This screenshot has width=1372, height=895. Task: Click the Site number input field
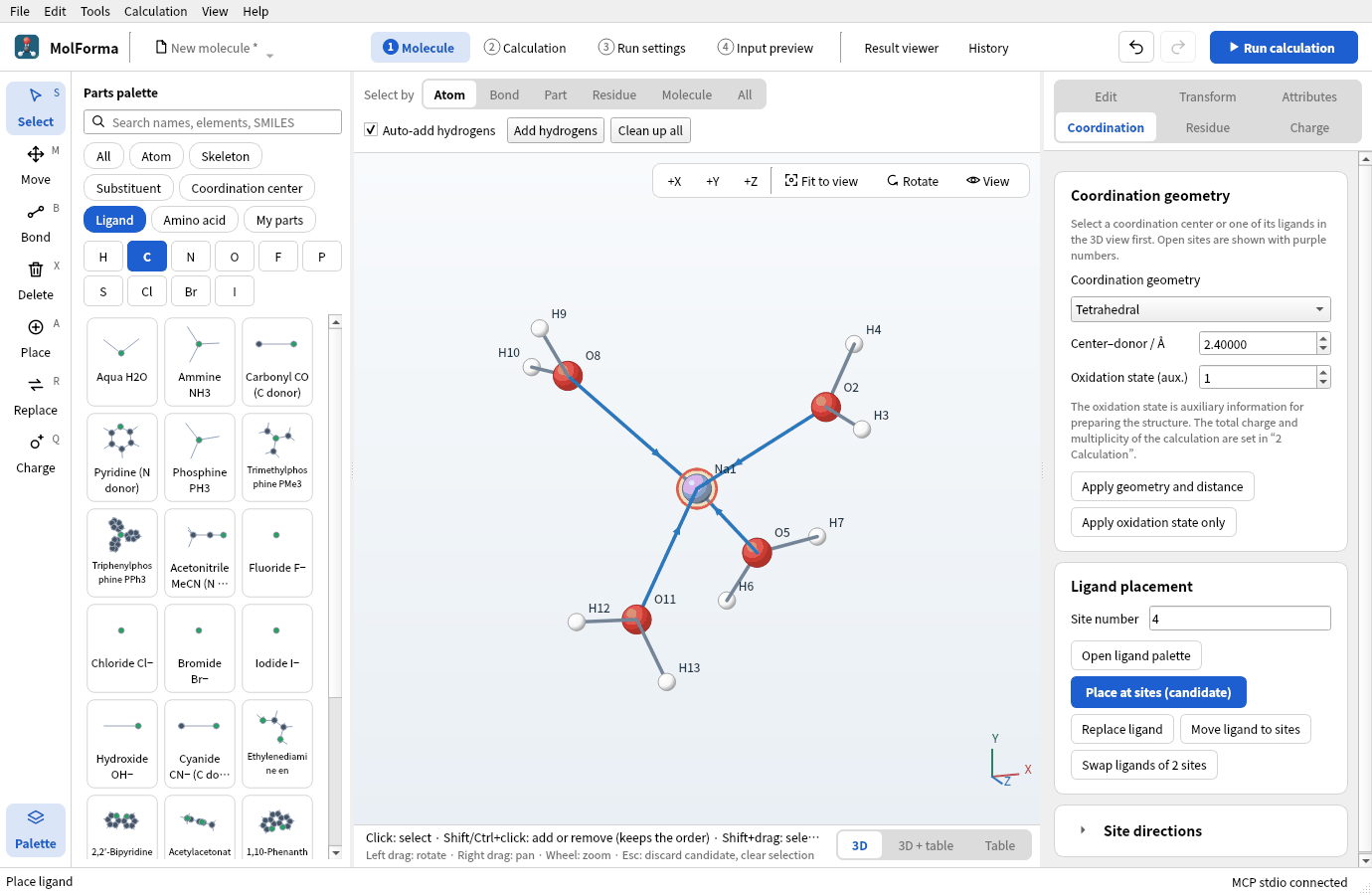[x=1240, y=619]
